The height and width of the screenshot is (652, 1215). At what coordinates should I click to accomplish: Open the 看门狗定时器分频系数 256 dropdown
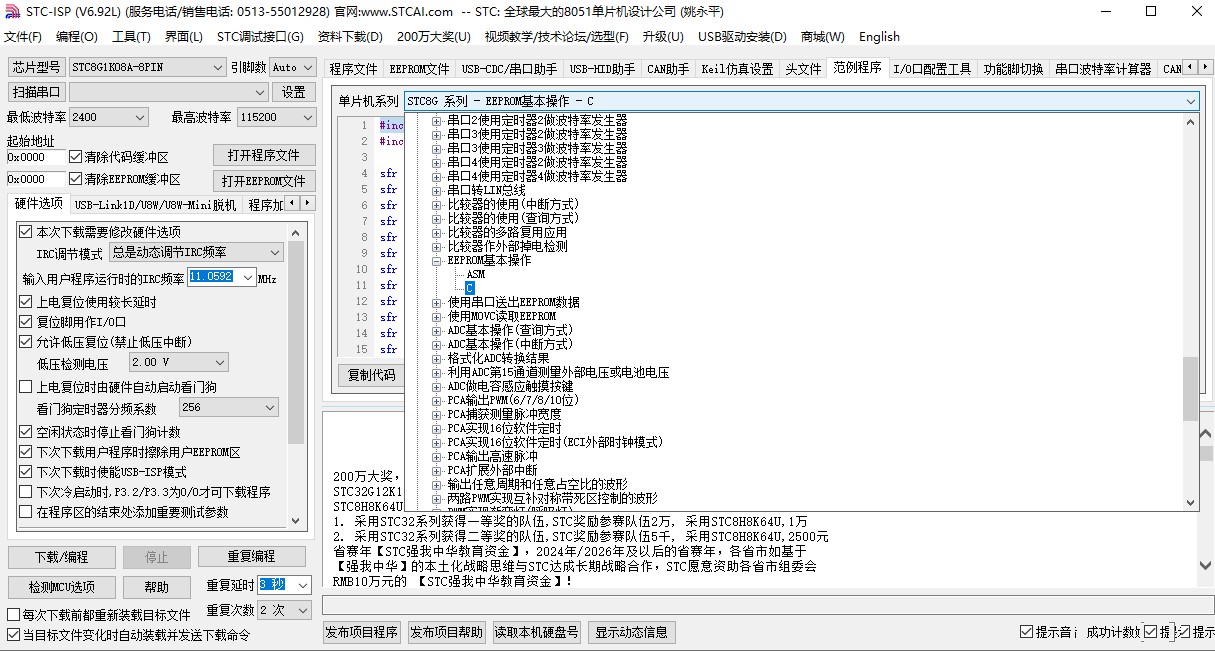pyautogui.click(x=229, y=408)
